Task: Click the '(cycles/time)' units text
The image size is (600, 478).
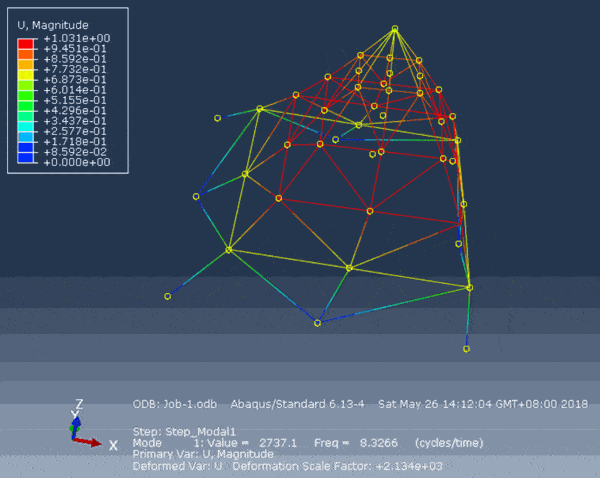Action: [449, 443]
